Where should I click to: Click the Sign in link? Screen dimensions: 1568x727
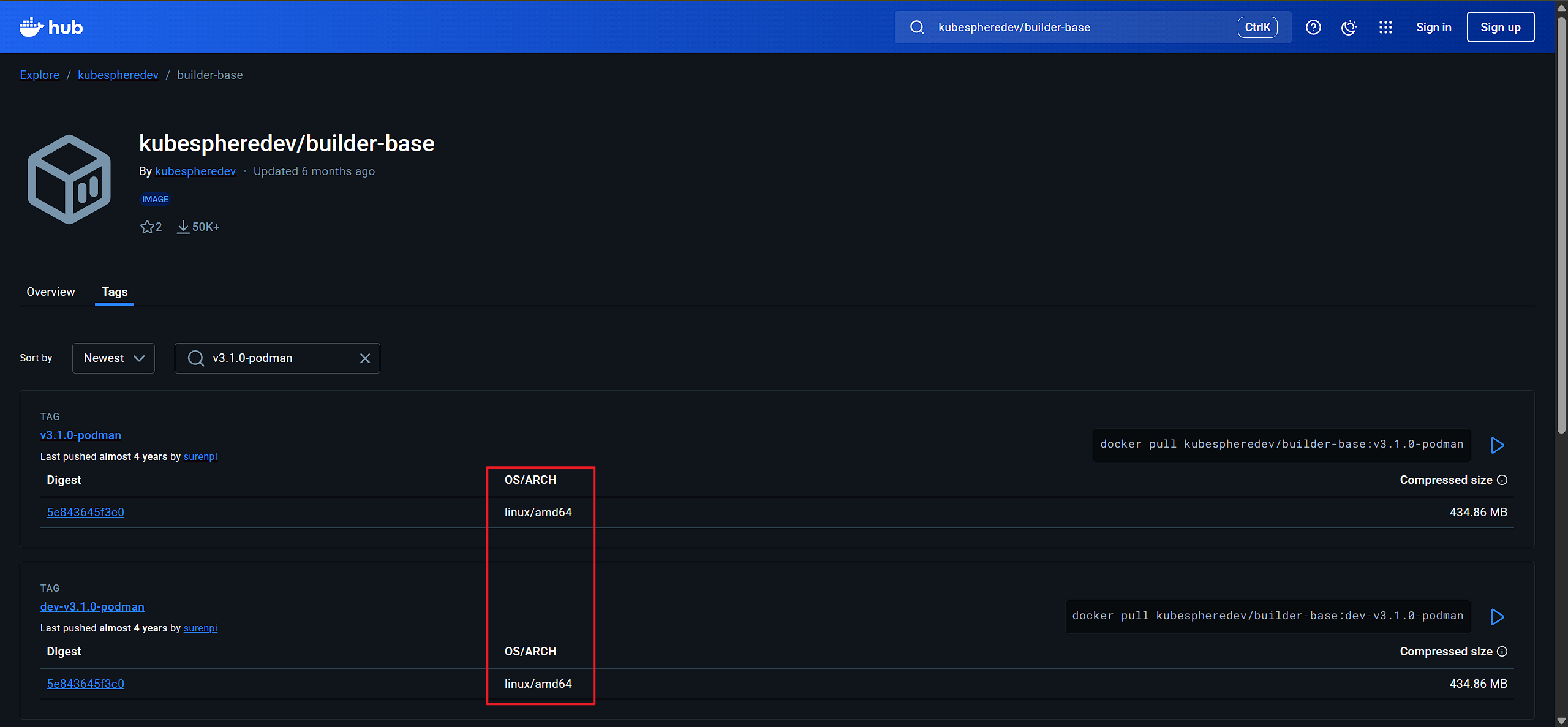(x=1433, y=27)
